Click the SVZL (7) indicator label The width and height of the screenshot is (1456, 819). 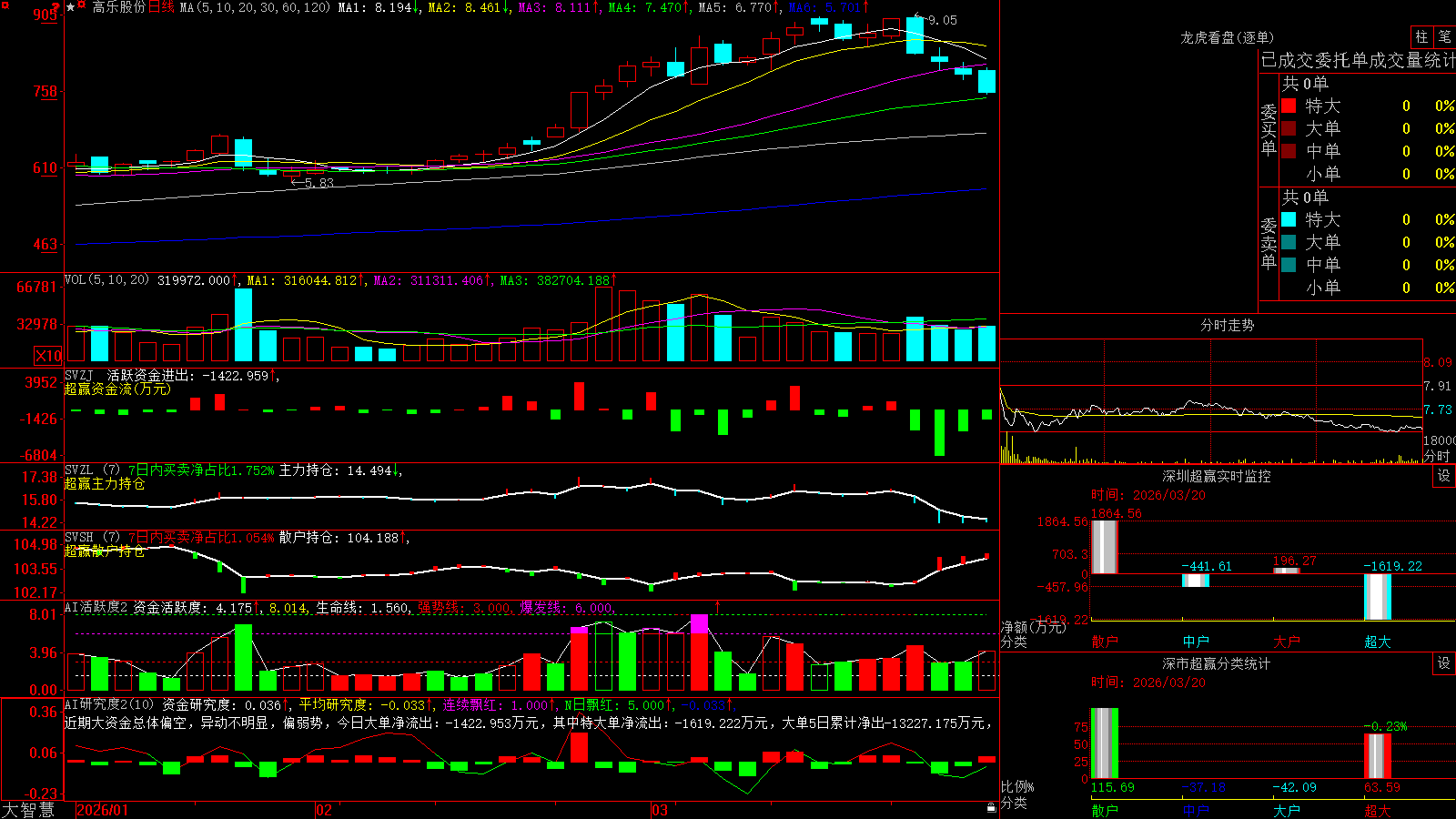(92, 470)
